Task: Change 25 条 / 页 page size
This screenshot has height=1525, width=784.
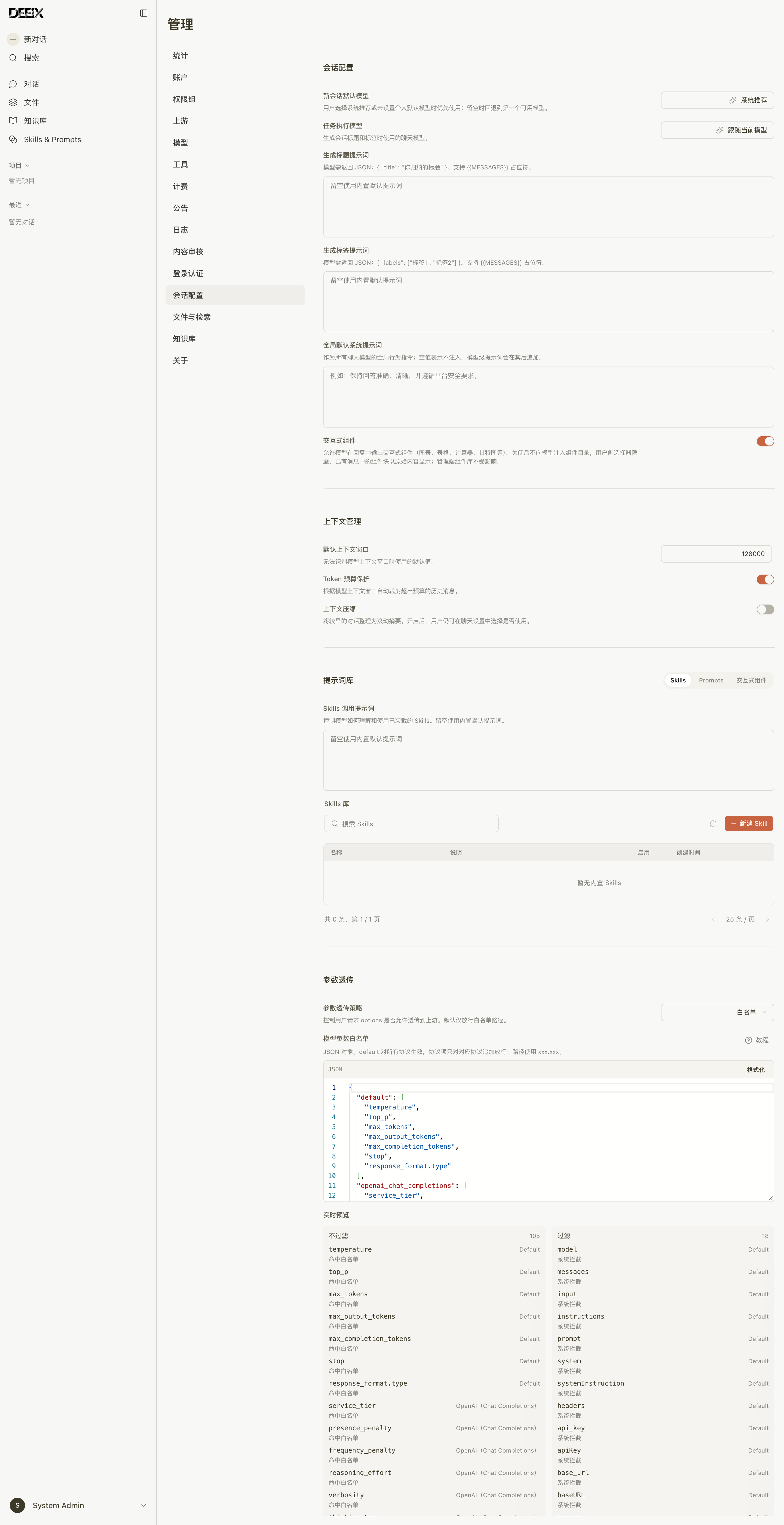Action: click(740, 919)
